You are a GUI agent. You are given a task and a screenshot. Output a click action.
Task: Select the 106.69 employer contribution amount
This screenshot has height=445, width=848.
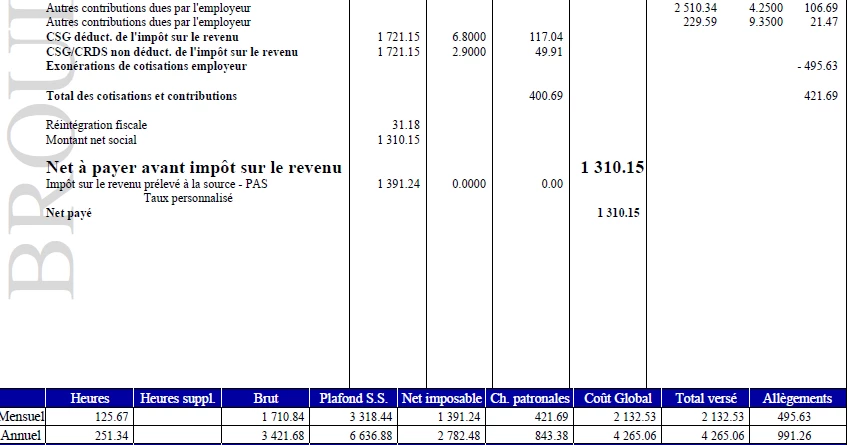(821, 8)
